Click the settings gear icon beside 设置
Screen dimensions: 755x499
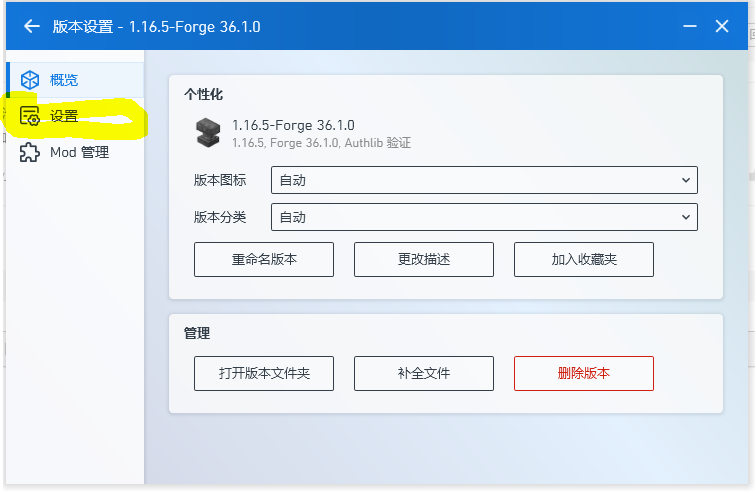tap(29, 116)
